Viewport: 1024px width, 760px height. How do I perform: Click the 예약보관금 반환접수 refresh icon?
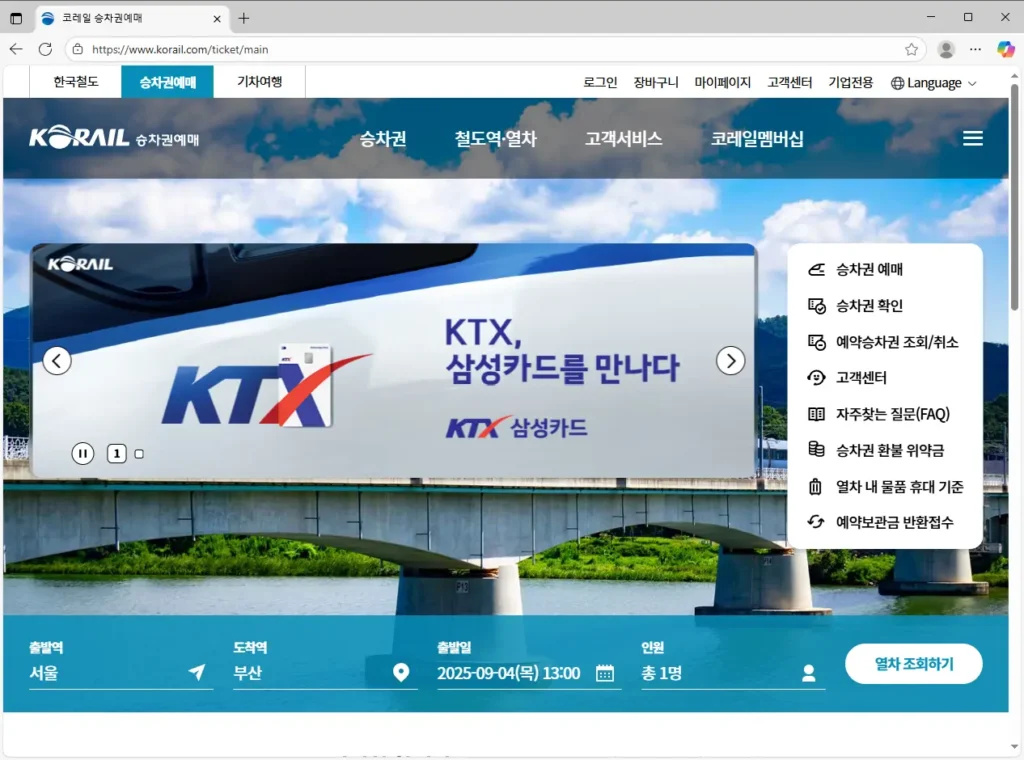tap(815, 522)
